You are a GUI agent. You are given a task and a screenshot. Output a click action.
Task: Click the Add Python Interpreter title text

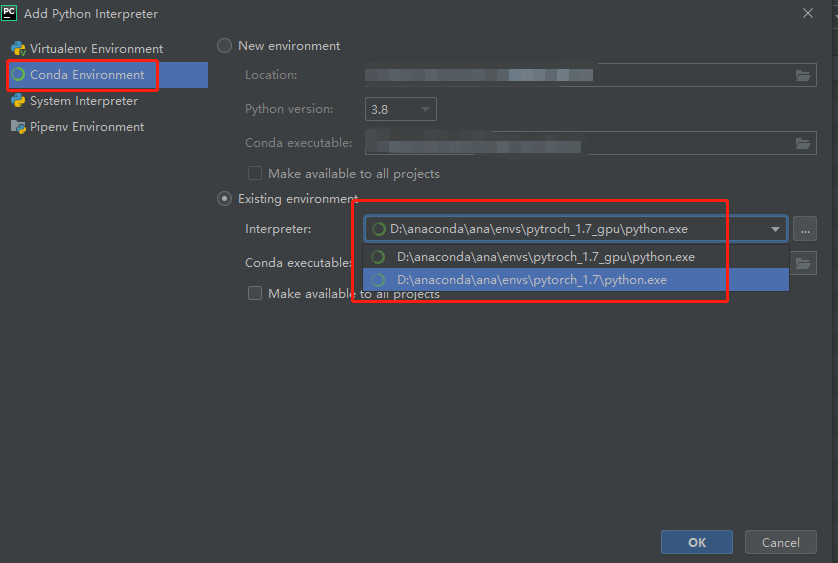[91, 14]
